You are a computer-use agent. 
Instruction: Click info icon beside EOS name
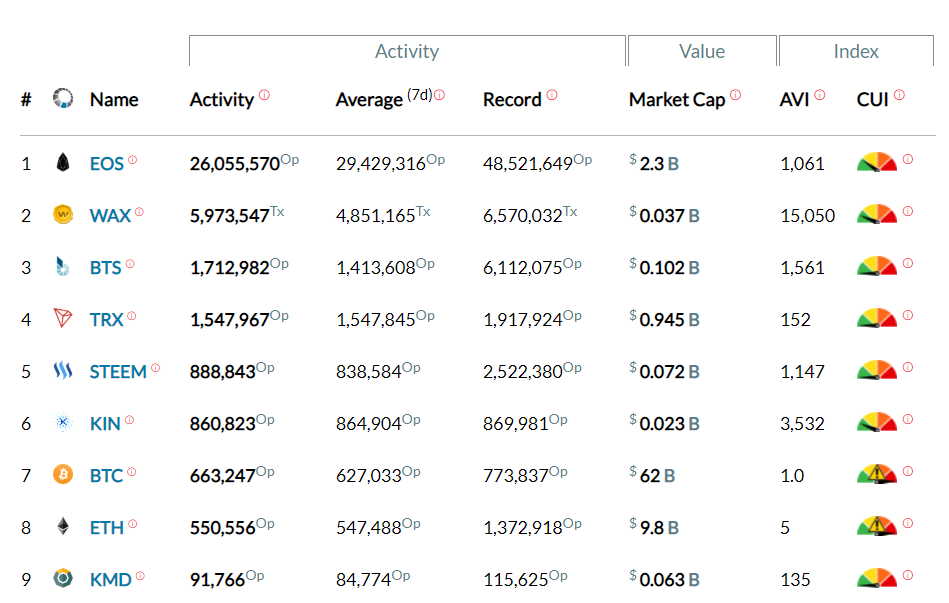pos(133,160)
